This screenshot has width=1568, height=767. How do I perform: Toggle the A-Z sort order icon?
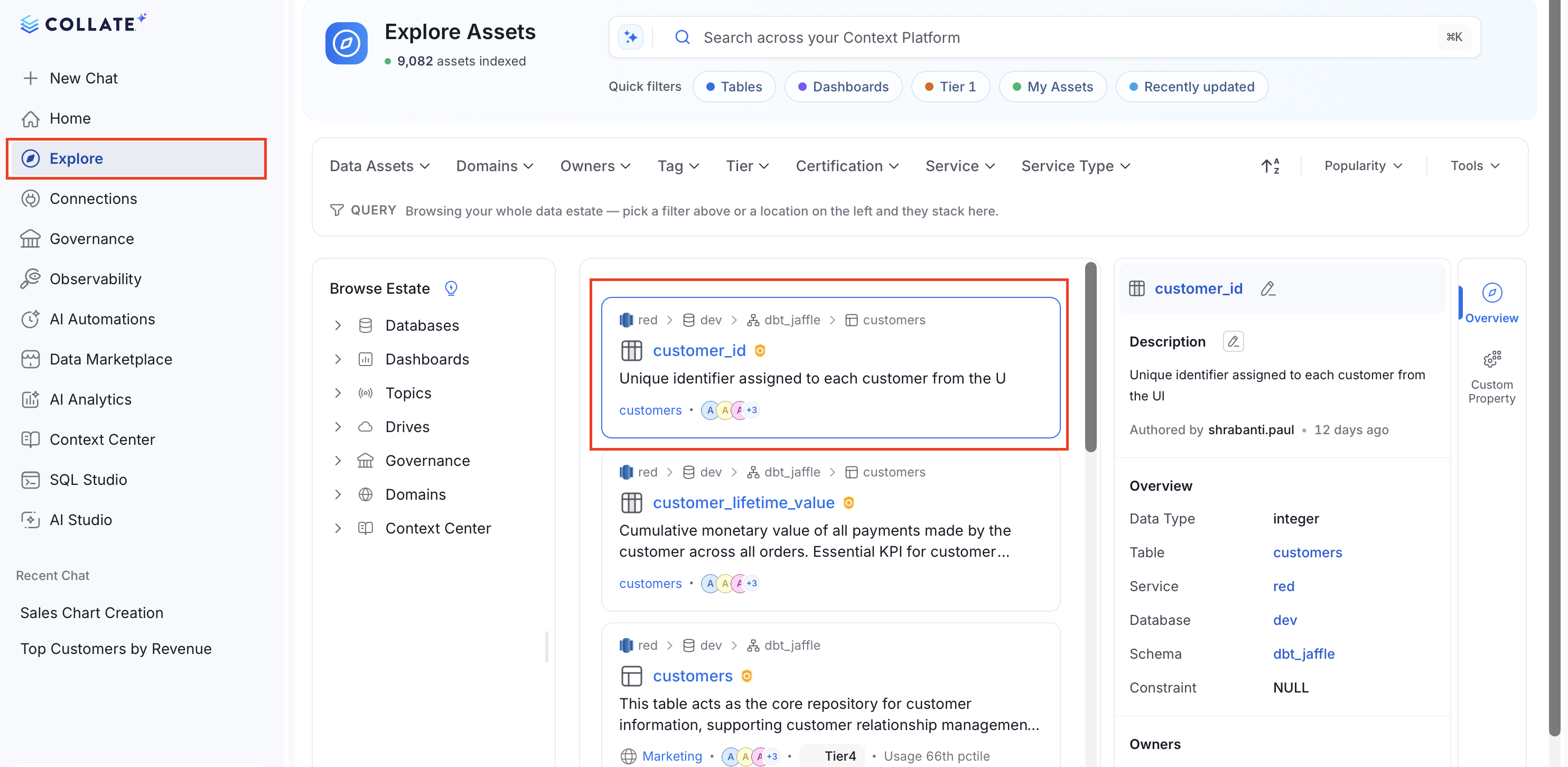(x=1271, y=165)
